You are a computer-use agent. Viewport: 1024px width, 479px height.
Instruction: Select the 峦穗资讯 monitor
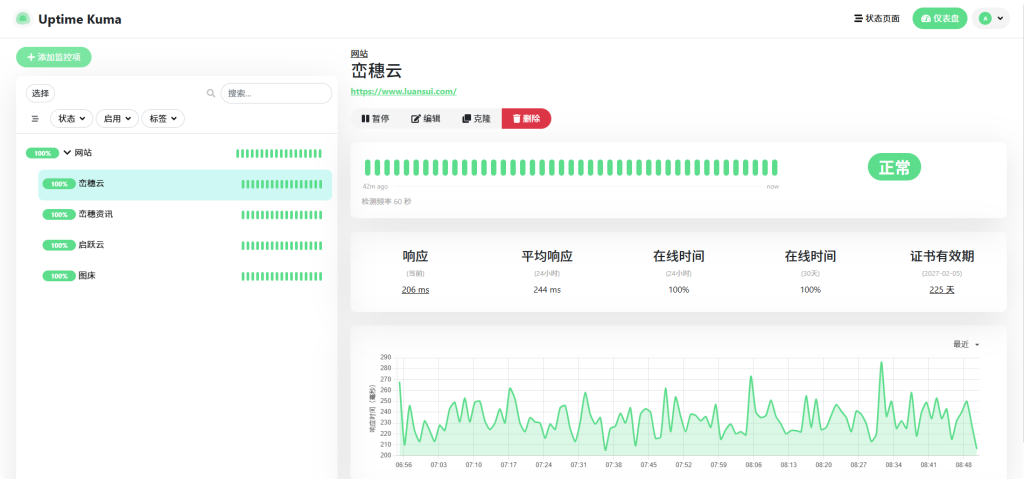click(x=185, y=214)
